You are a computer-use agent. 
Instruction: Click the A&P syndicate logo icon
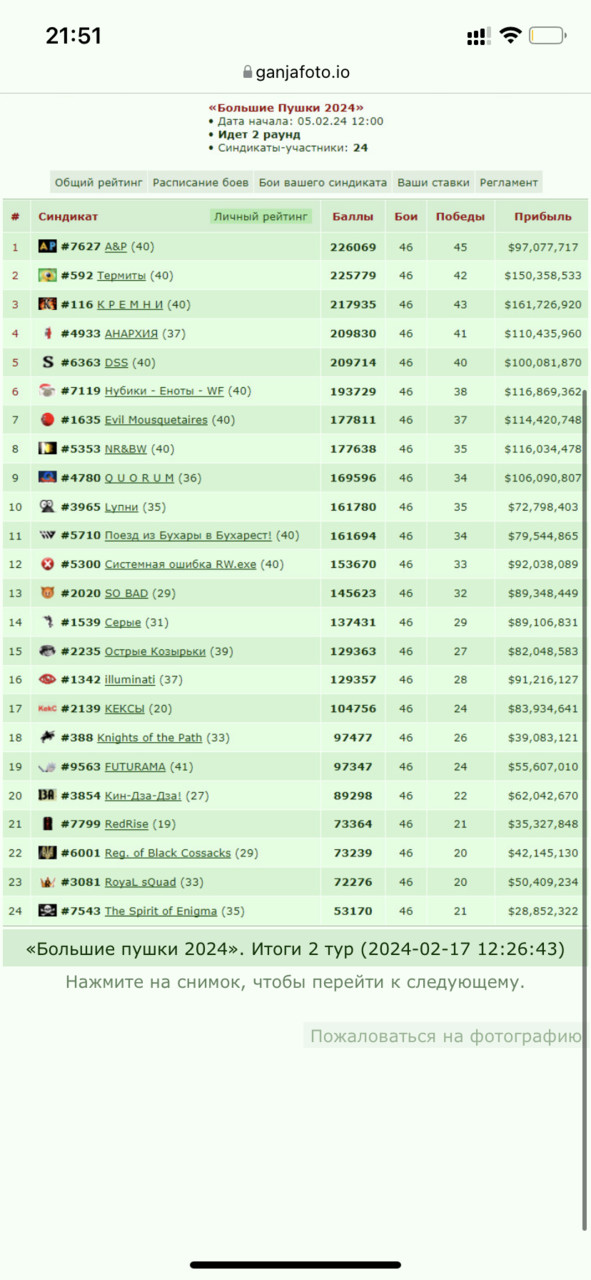tap(47, 246)
